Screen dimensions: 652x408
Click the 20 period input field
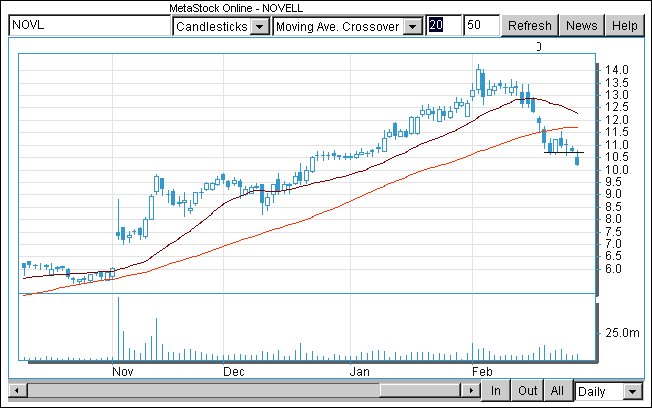(x=443, y=25)
